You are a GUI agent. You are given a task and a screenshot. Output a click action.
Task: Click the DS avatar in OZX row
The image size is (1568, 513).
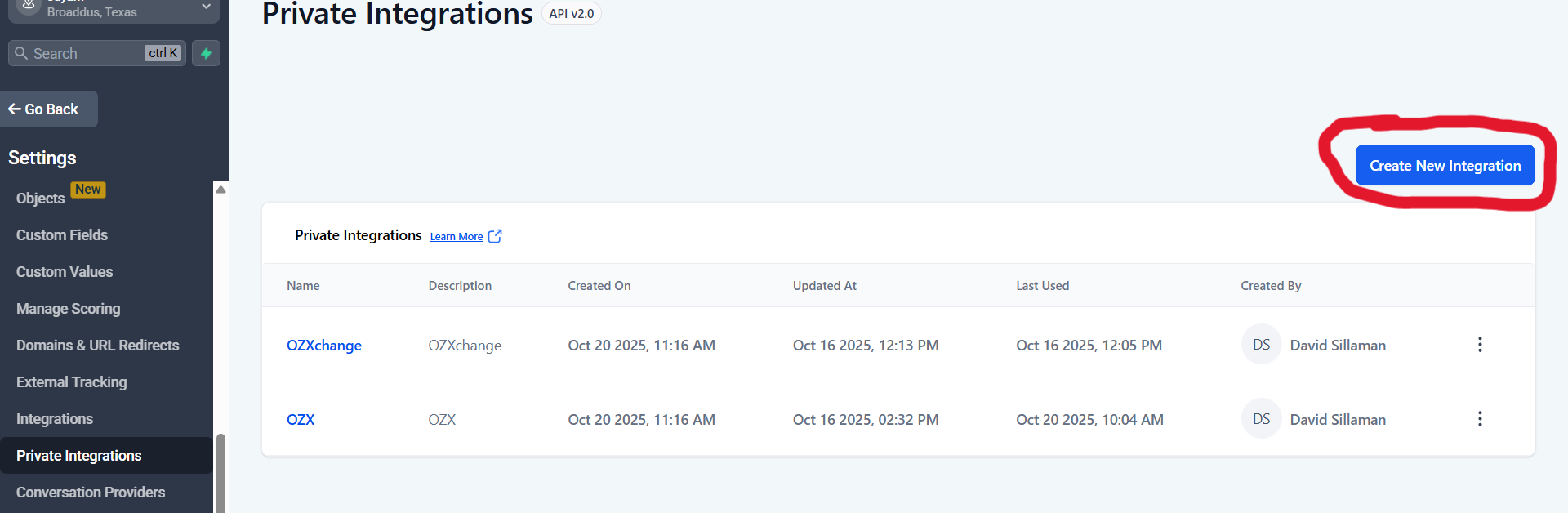(x=1261, y=419)
